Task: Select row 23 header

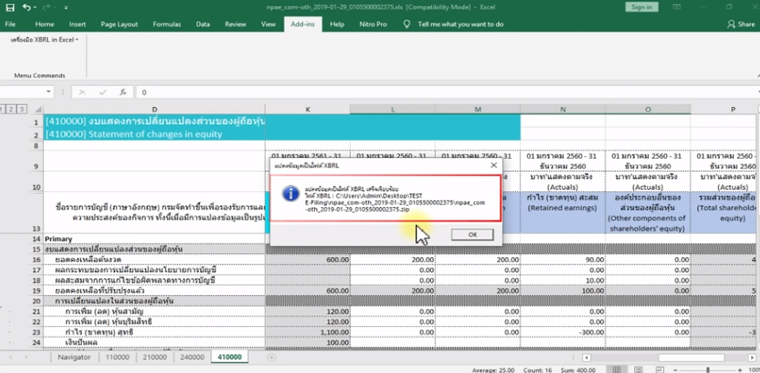Action: click(x=35, y=332)
